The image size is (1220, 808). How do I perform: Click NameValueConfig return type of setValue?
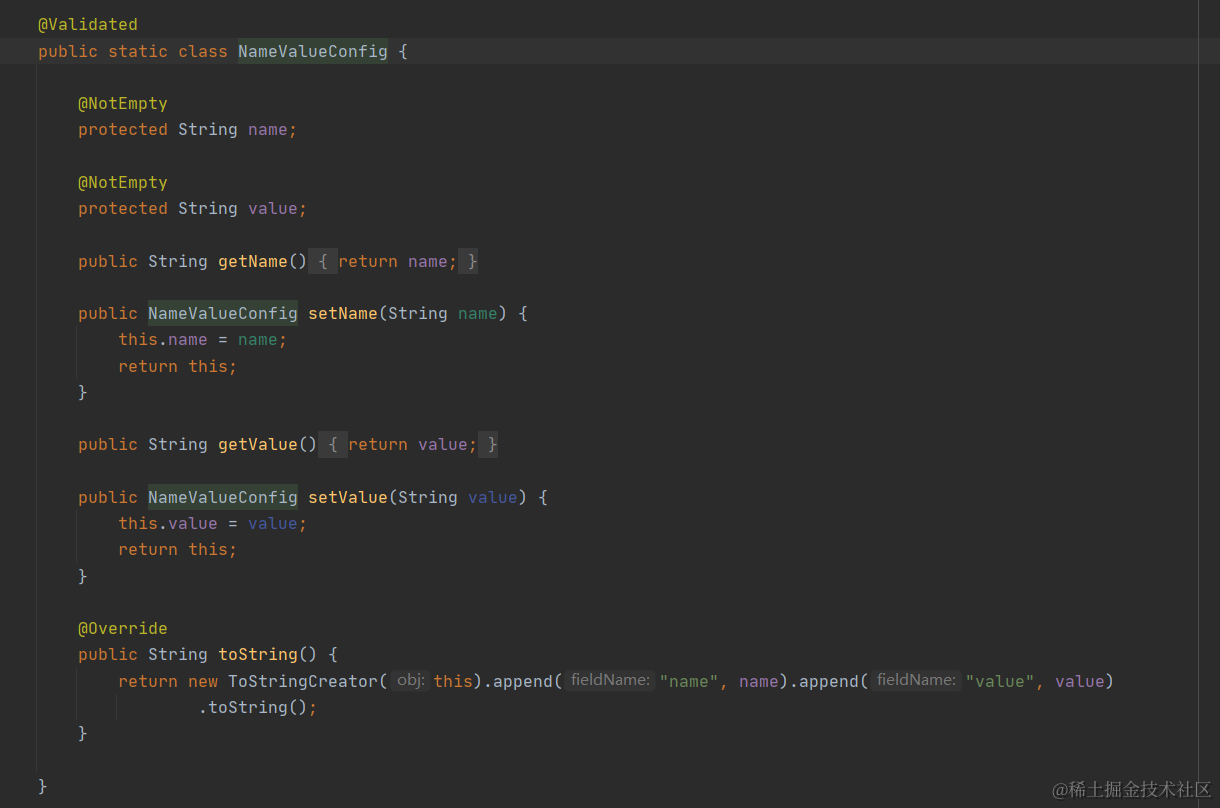pyautogui.click(x=223, y=497)
